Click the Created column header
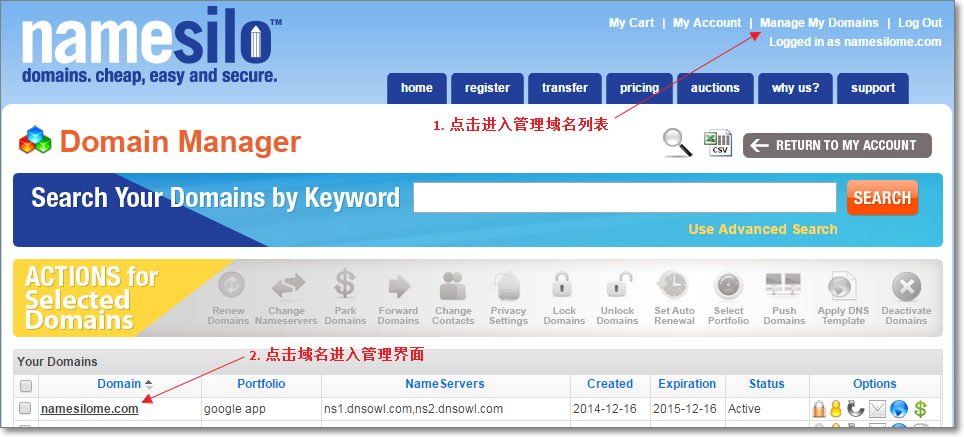964x437 pixels. (610, 384)
